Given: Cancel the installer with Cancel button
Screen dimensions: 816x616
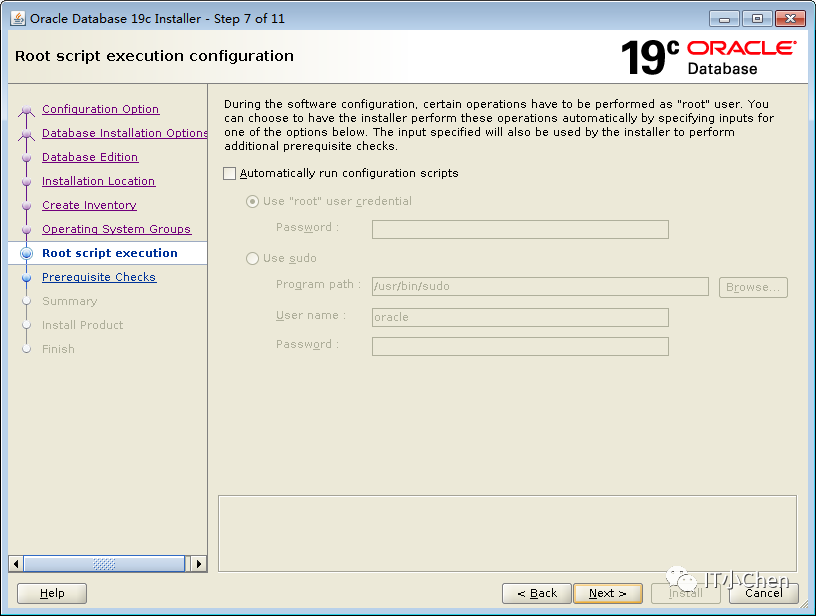Looking at the screenshot, I should coord(763,593).
